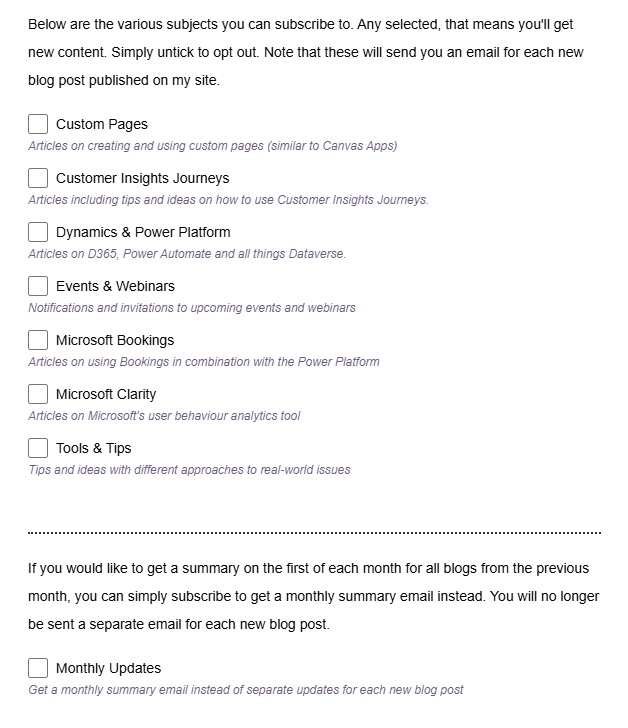Click the 'Custom Pages' label text

pyautogui.click(x=101, y=125)
